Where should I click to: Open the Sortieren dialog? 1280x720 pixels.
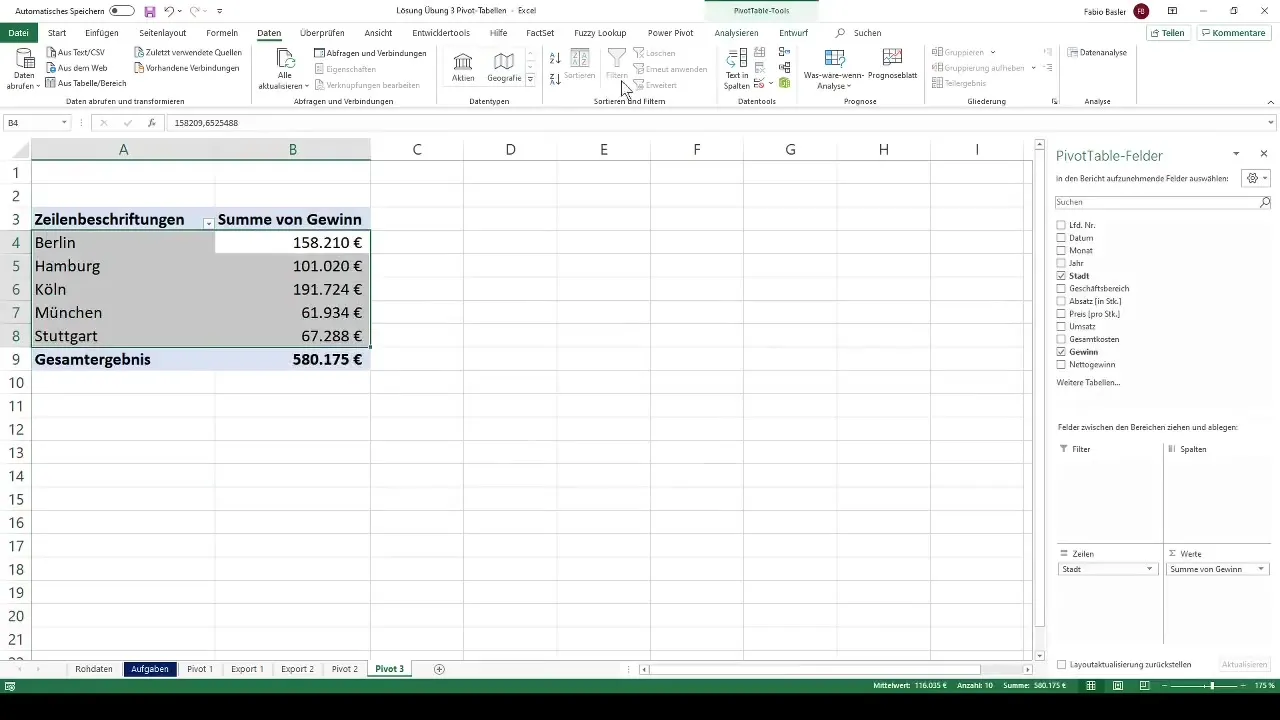(x=579, y=65)
